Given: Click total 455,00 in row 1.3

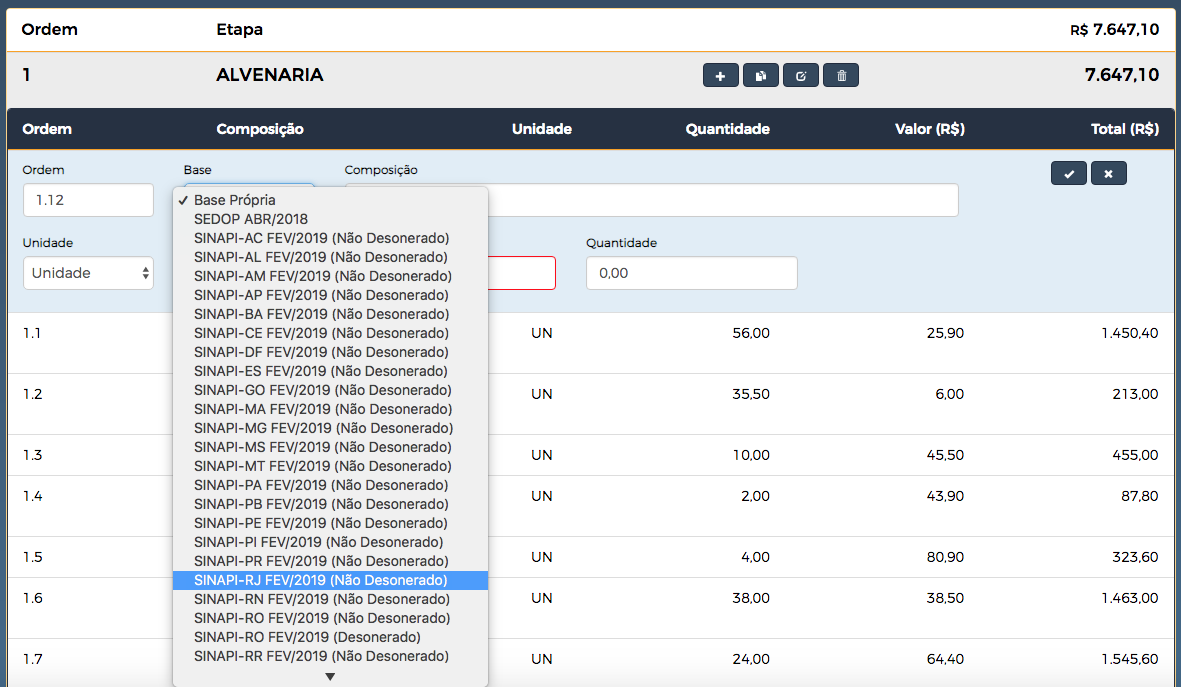Looking at the screenshot, I should [x=1135, y=455].
